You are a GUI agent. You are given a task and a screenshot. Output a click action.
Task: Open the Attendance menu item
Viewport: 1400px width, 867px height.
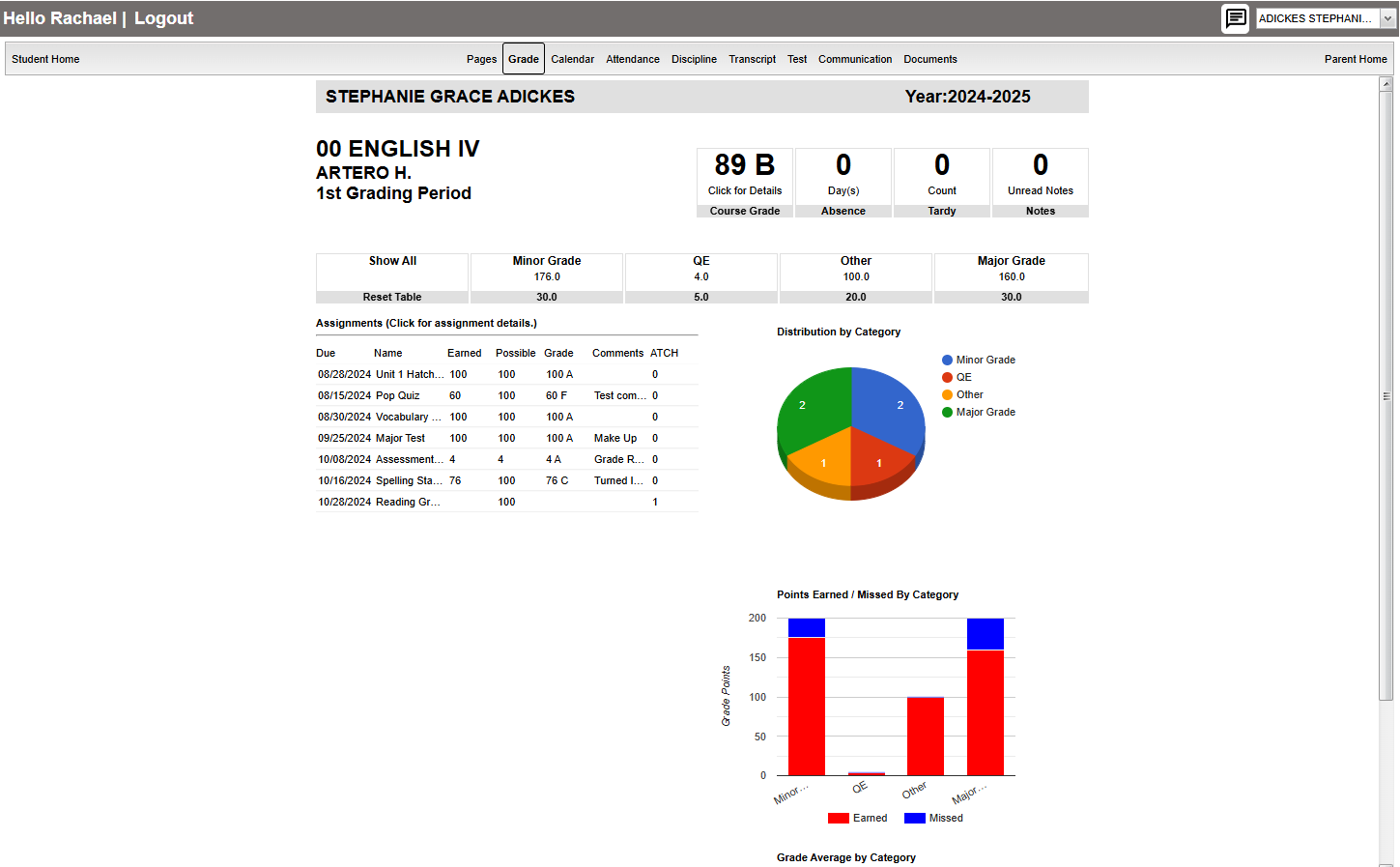coord(633,59)
